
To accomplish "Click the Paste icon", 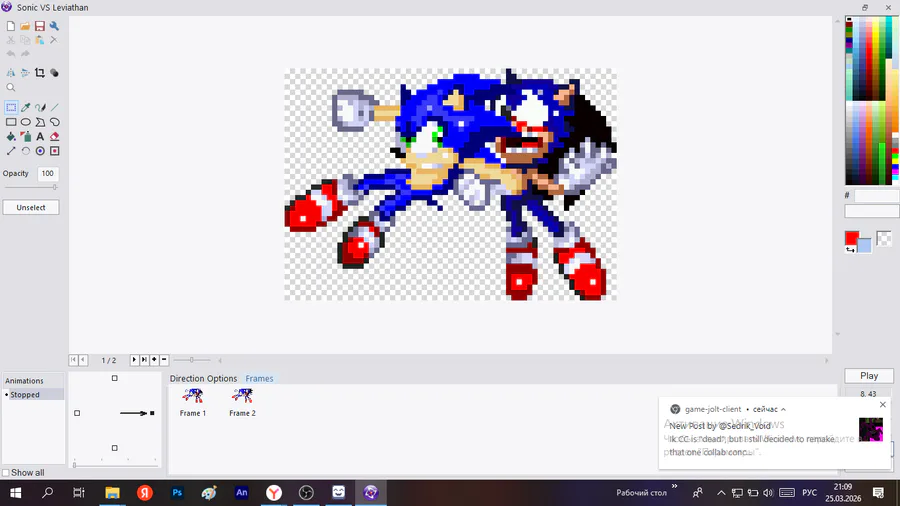I will [x=40, y=40].
